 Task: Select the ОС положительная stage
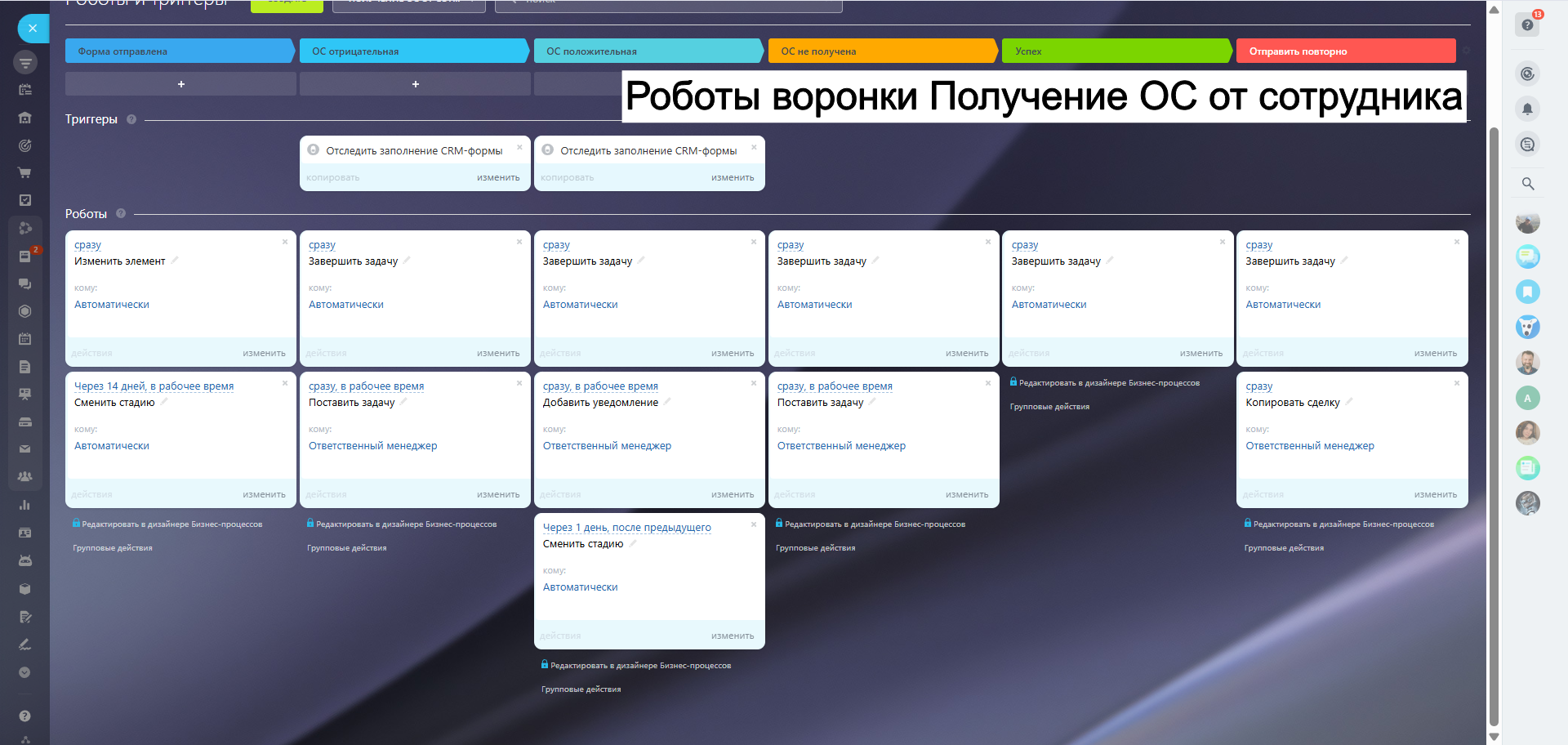tap(648, 51)
